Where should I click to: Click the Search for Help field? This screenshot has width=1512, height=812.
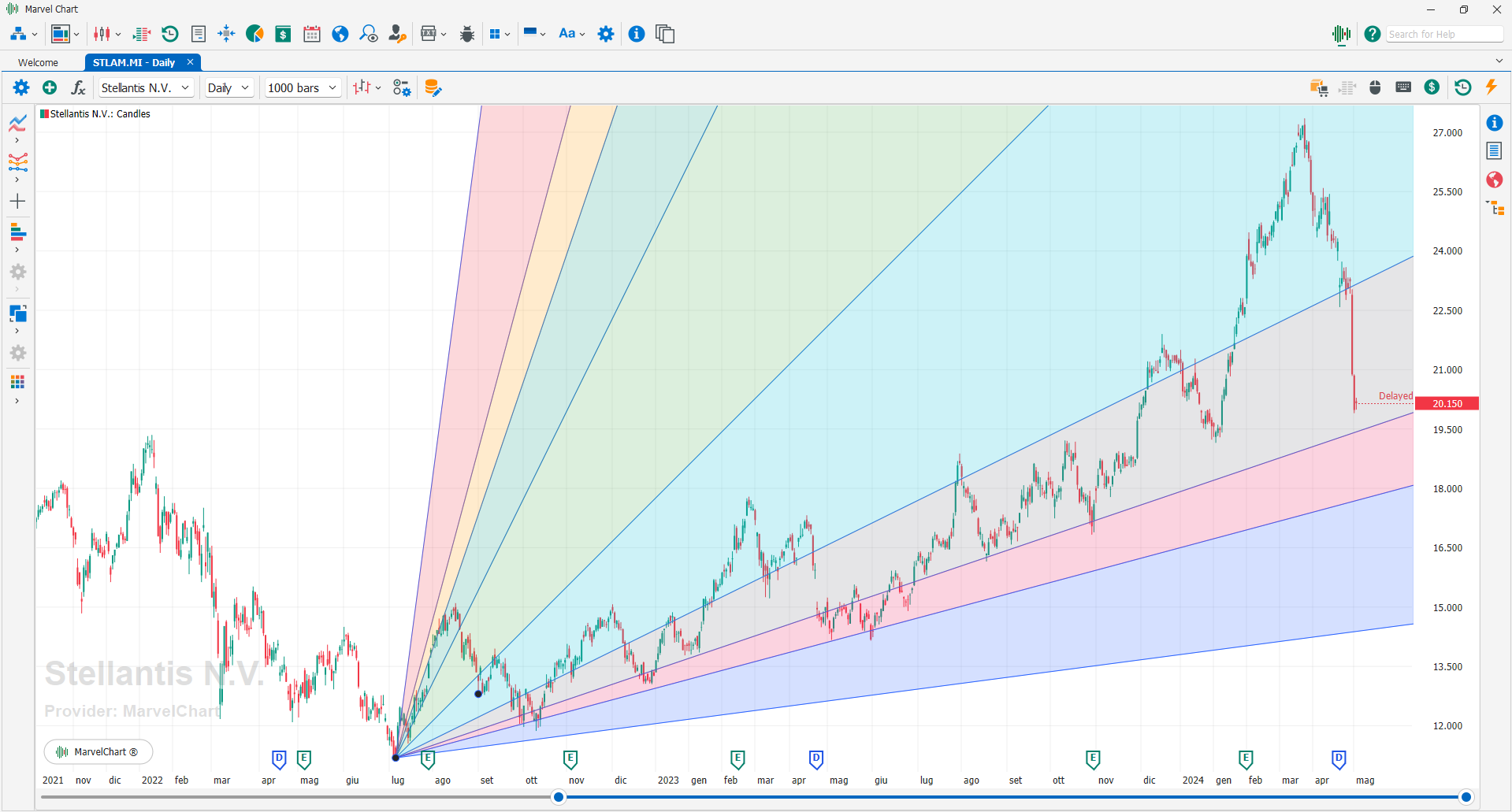pos(1445,34)
